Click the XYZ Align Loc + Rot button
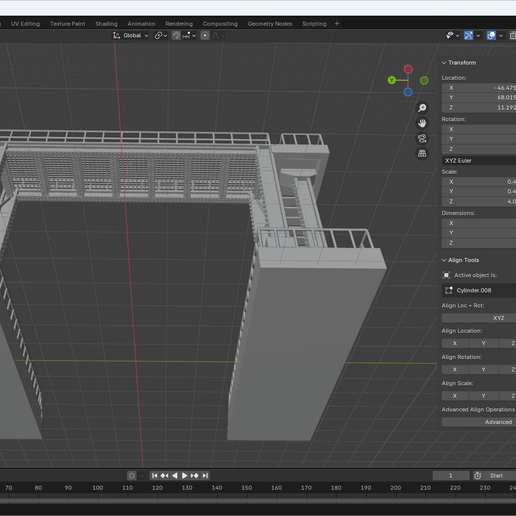The width and height of the screenshot is (516, 516). coord(479,318)
